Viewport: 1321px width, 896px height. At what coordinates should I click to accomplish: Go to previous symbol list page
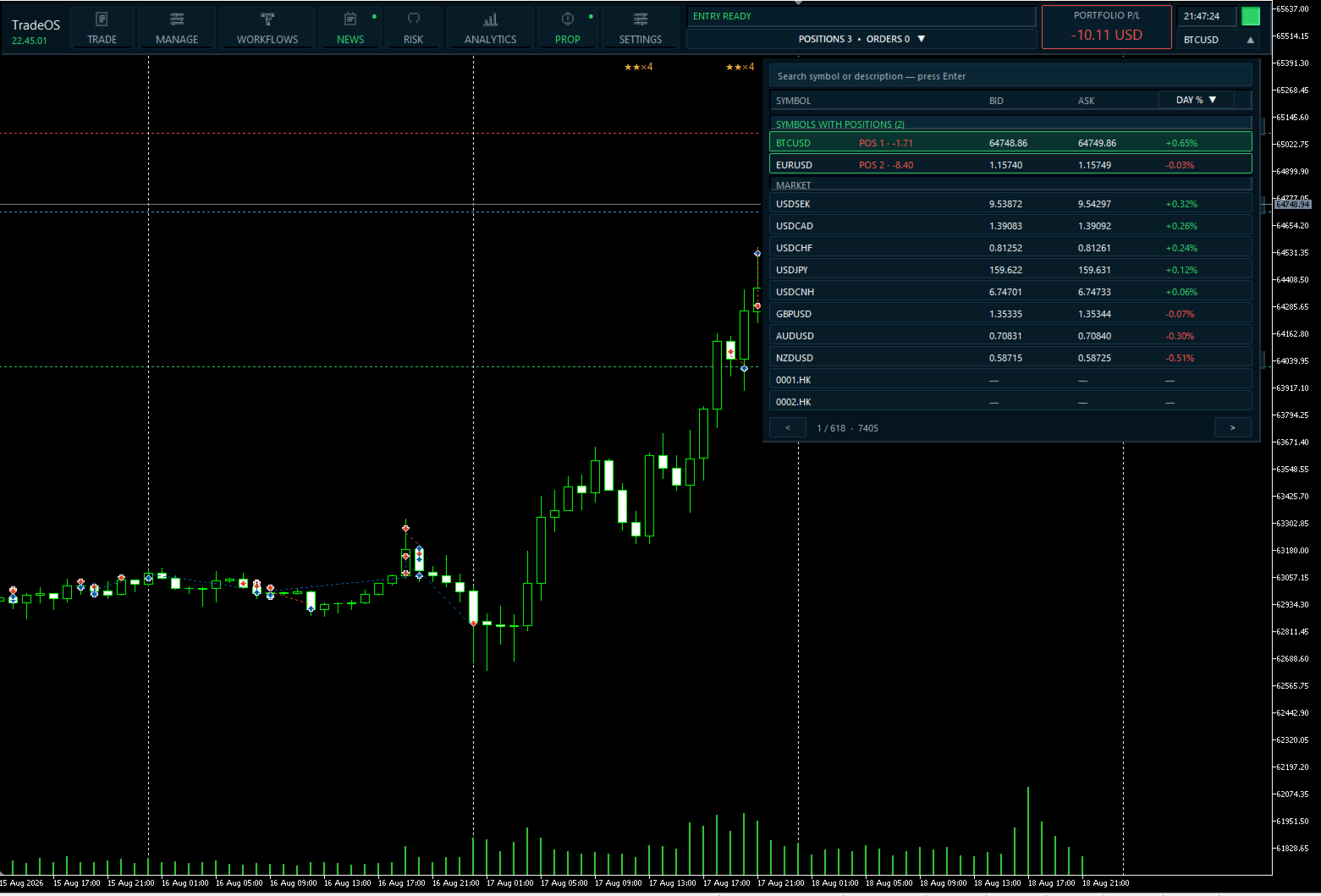pyautogui.click(x=788, y=428)
